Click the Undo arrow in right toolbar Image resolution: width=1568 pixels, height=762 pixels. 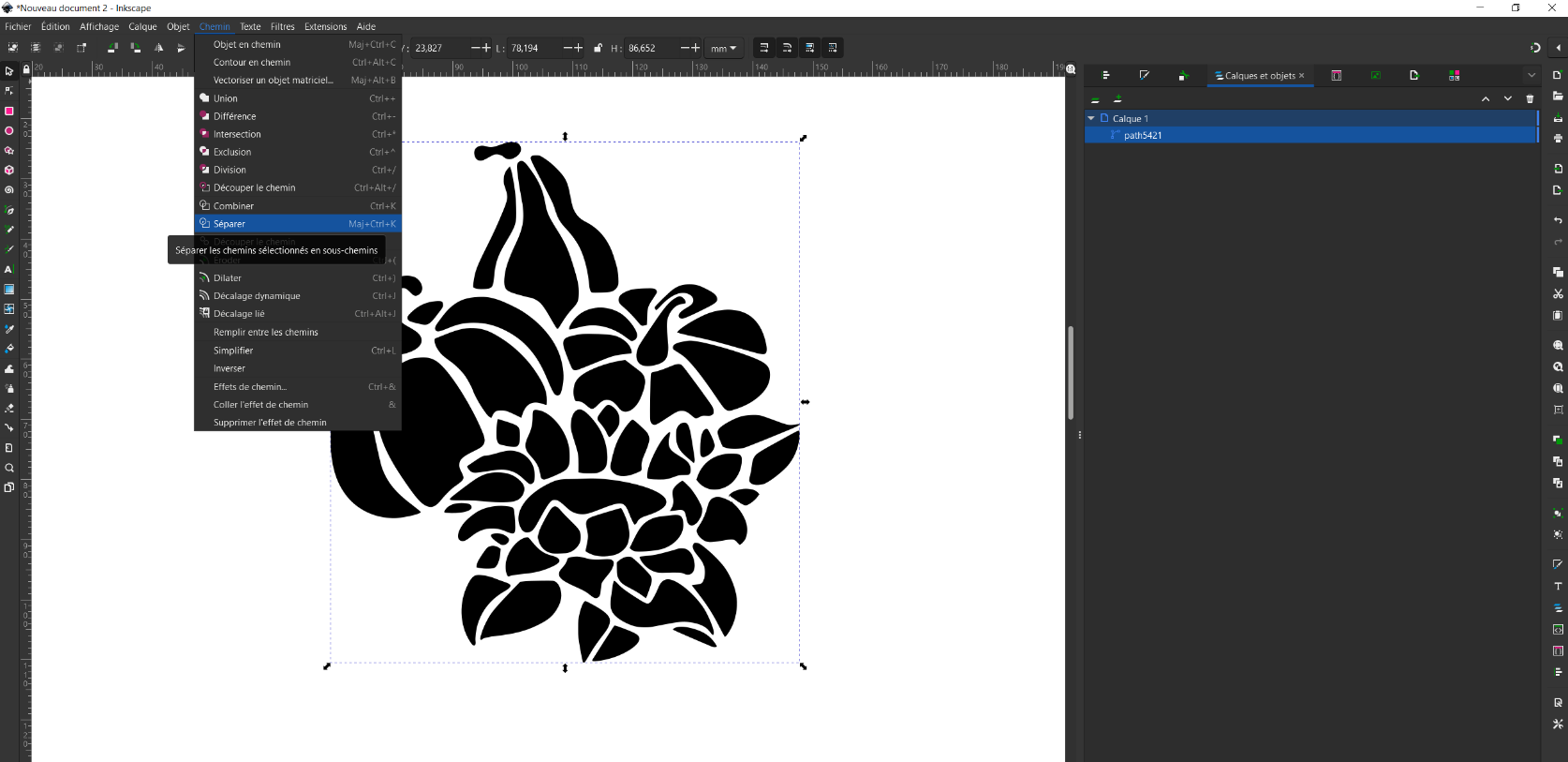tap(1558, 220)
